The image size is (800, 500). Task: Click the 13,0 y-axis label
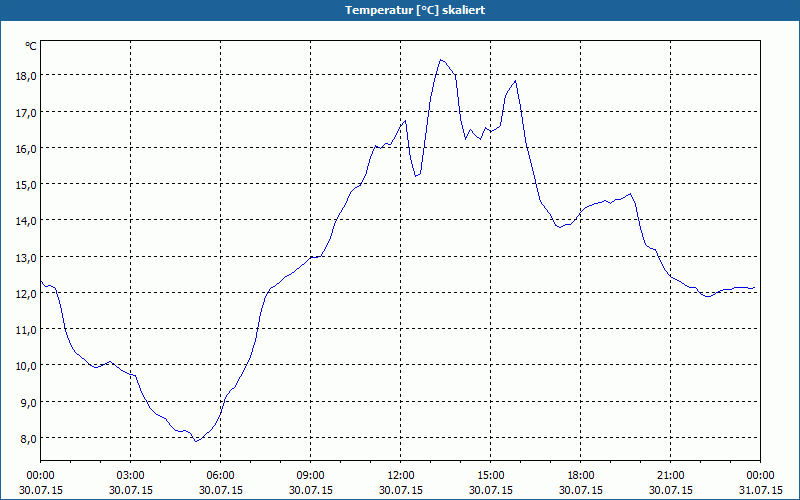(x=27, y=257)
